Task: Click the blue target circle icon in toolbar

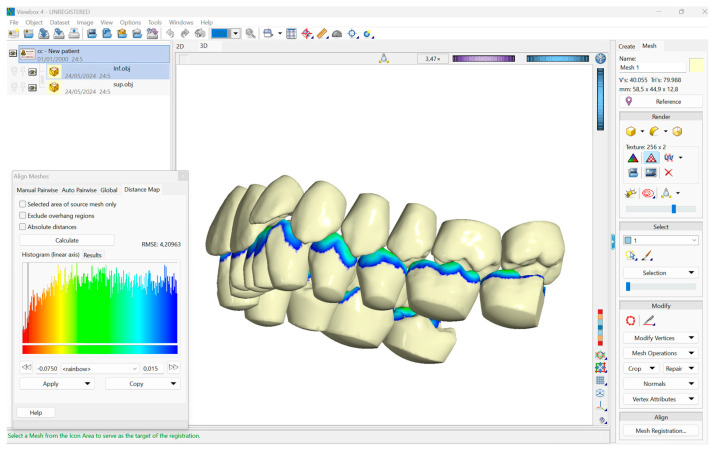Action: point(352,33)
